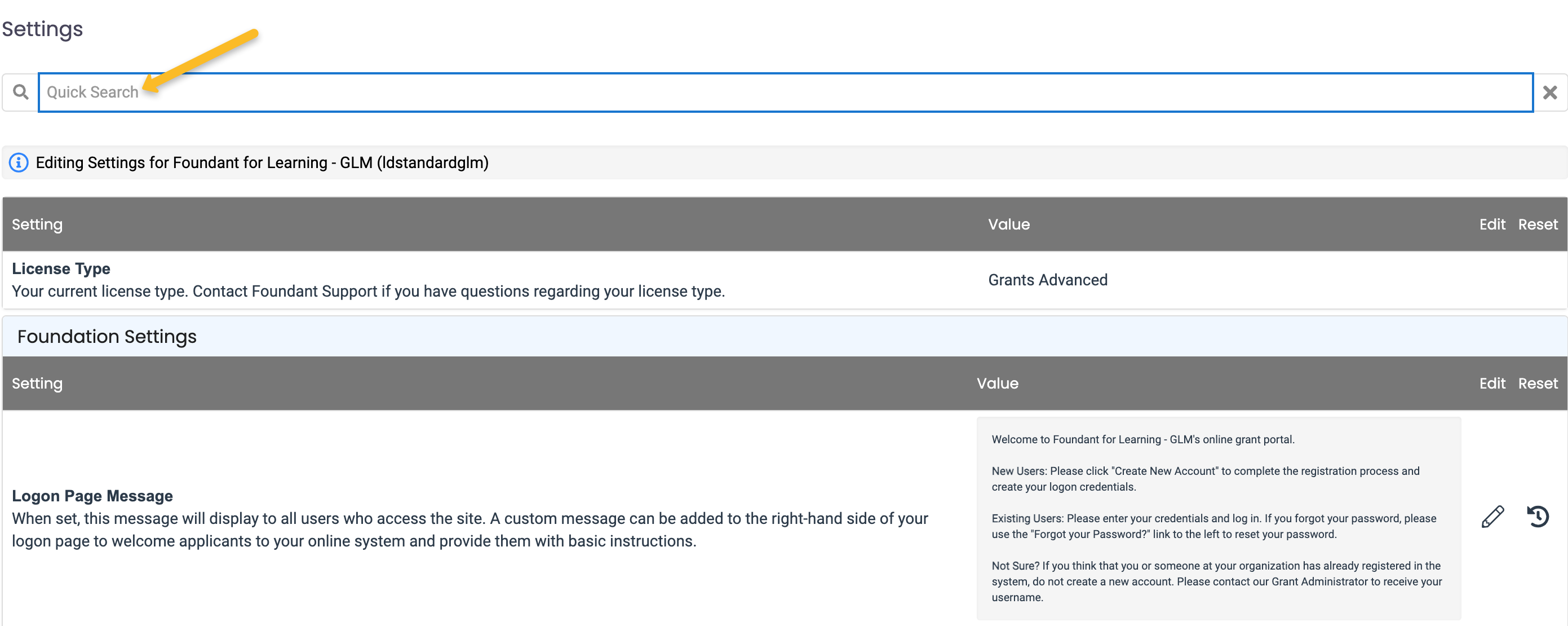Click the Logon Page Message description paragraph
This screenshot has height=626, width=1568.
[469, 530]
